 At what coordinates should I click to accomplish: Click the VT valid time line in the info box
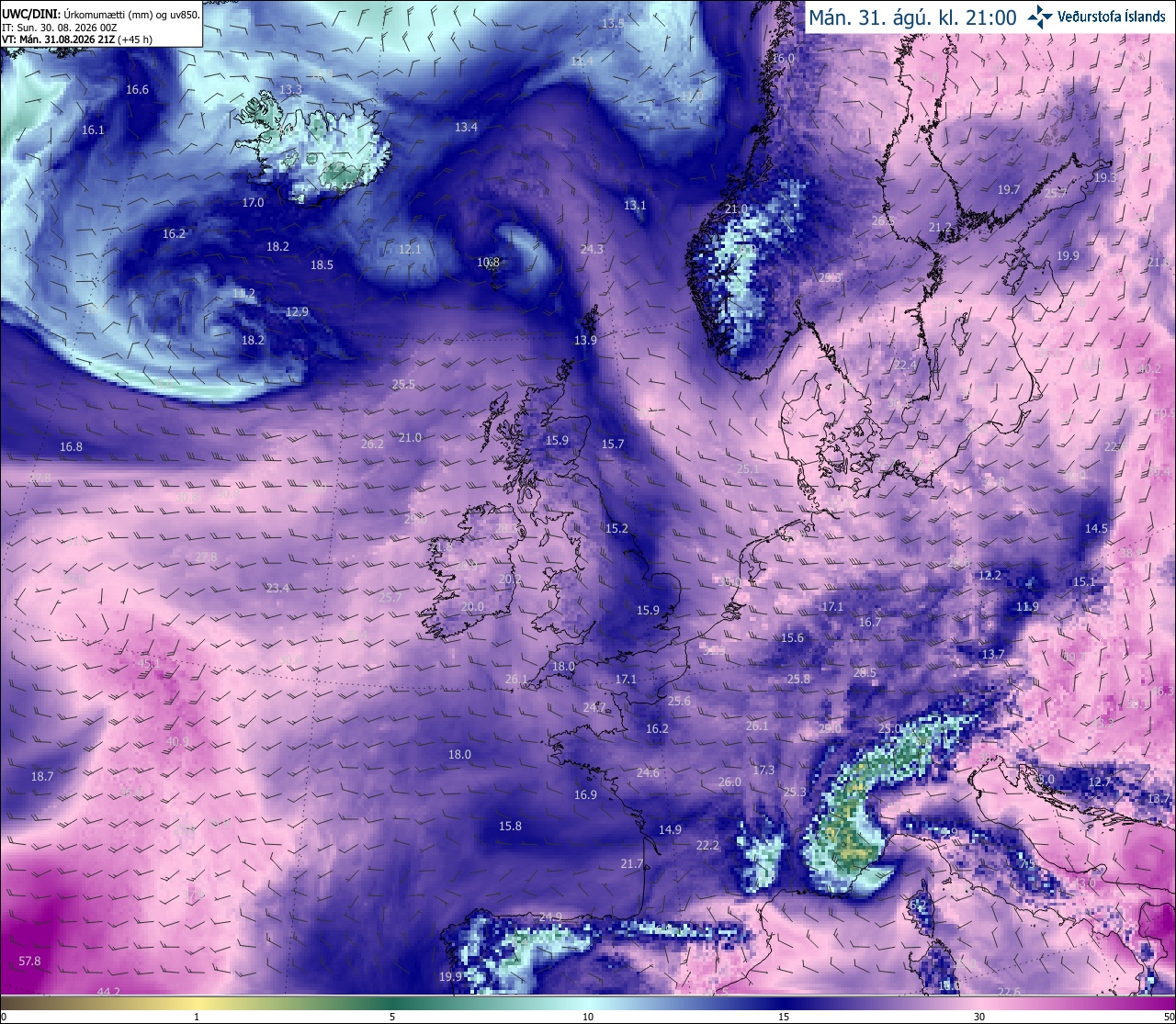tap(76, 39)
